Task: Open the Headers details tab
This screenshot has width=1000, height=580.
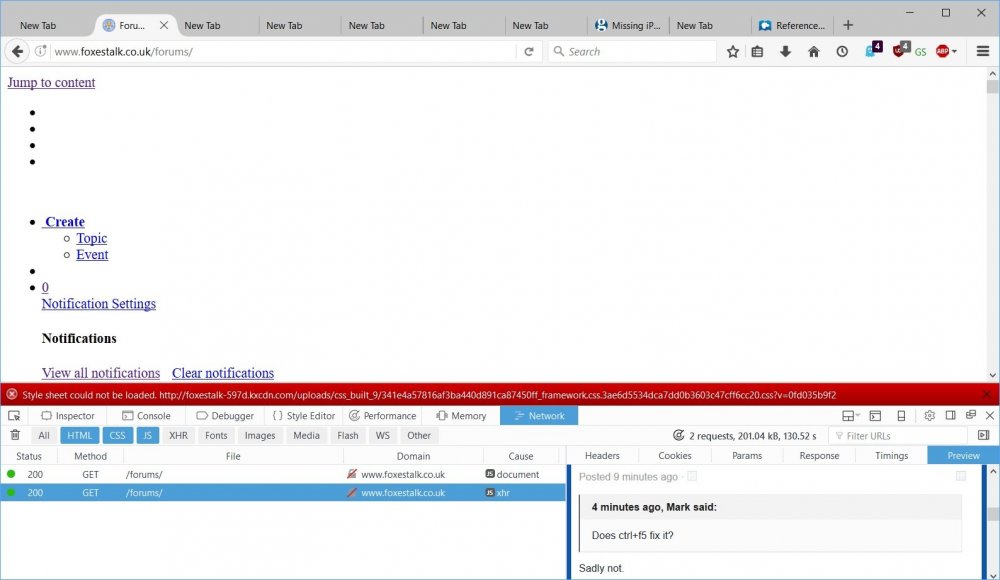Action: tap(602, 456)
